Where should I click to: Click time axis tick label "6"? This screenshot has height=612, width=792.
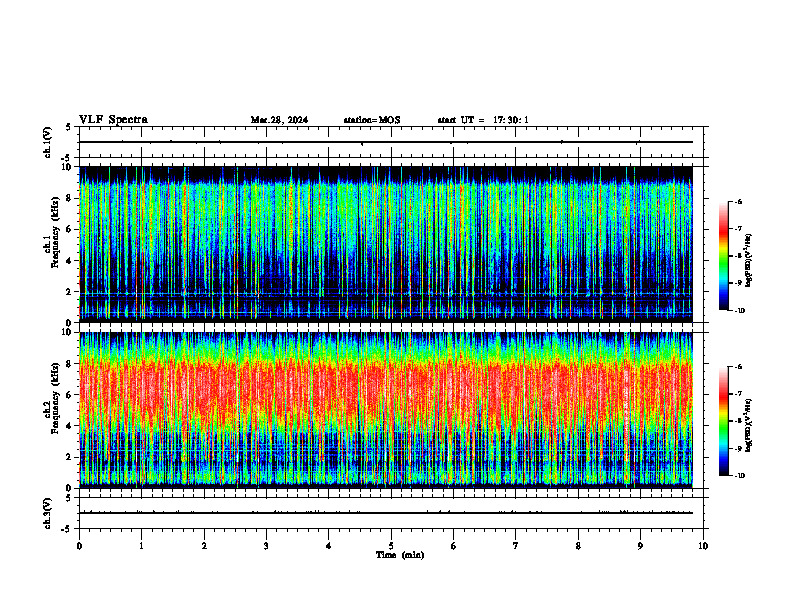(454, 546)
